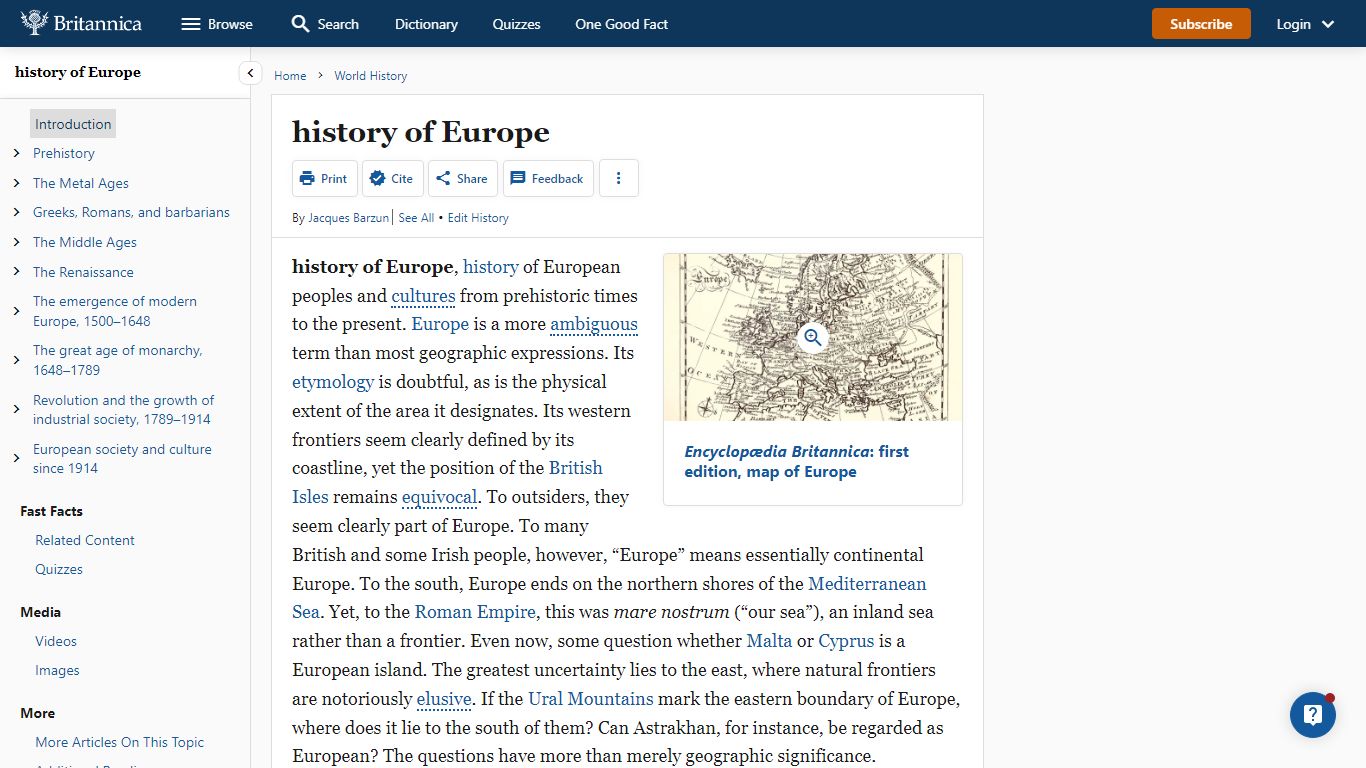Expand The Middle Ages section
Viewport: 1366px width, 768px height.
coord(17,242)
